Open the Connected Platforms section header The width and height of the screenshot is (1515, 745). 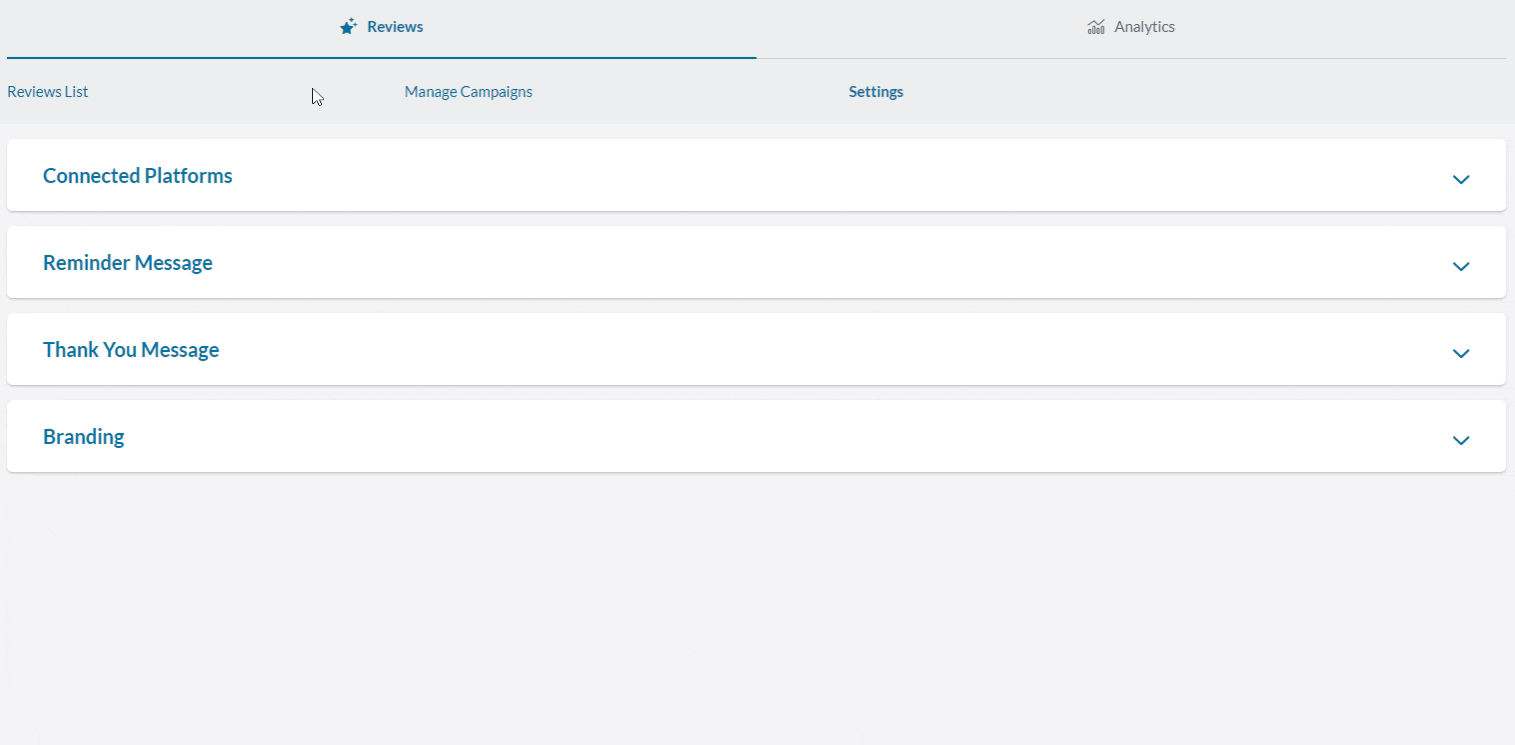[x=137, y=175]
